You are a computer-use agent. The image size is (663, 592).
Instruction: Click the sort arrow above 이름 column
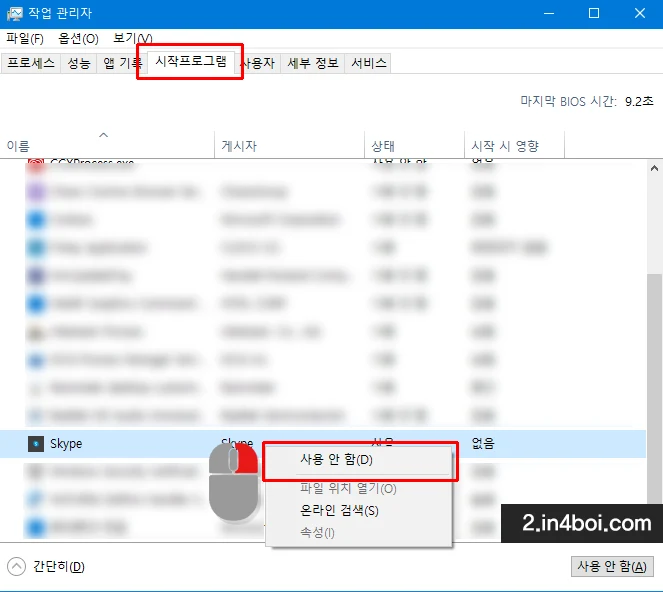(x=103, y=135)
